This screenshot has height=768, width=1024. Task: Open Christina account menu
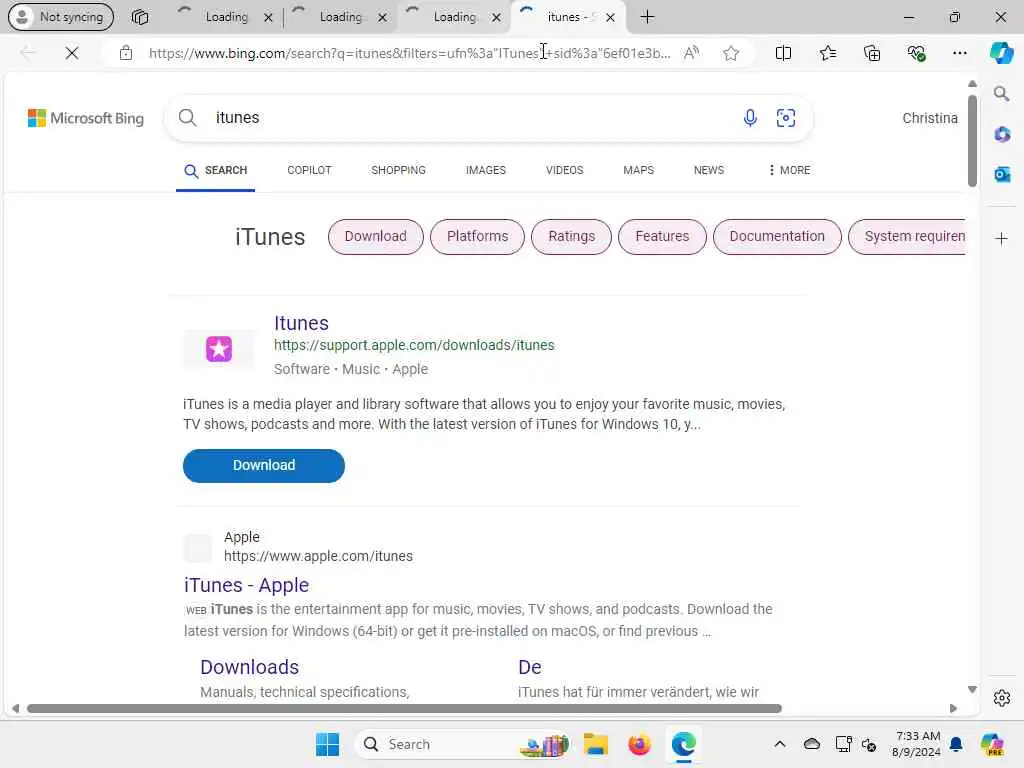[930, 118]
